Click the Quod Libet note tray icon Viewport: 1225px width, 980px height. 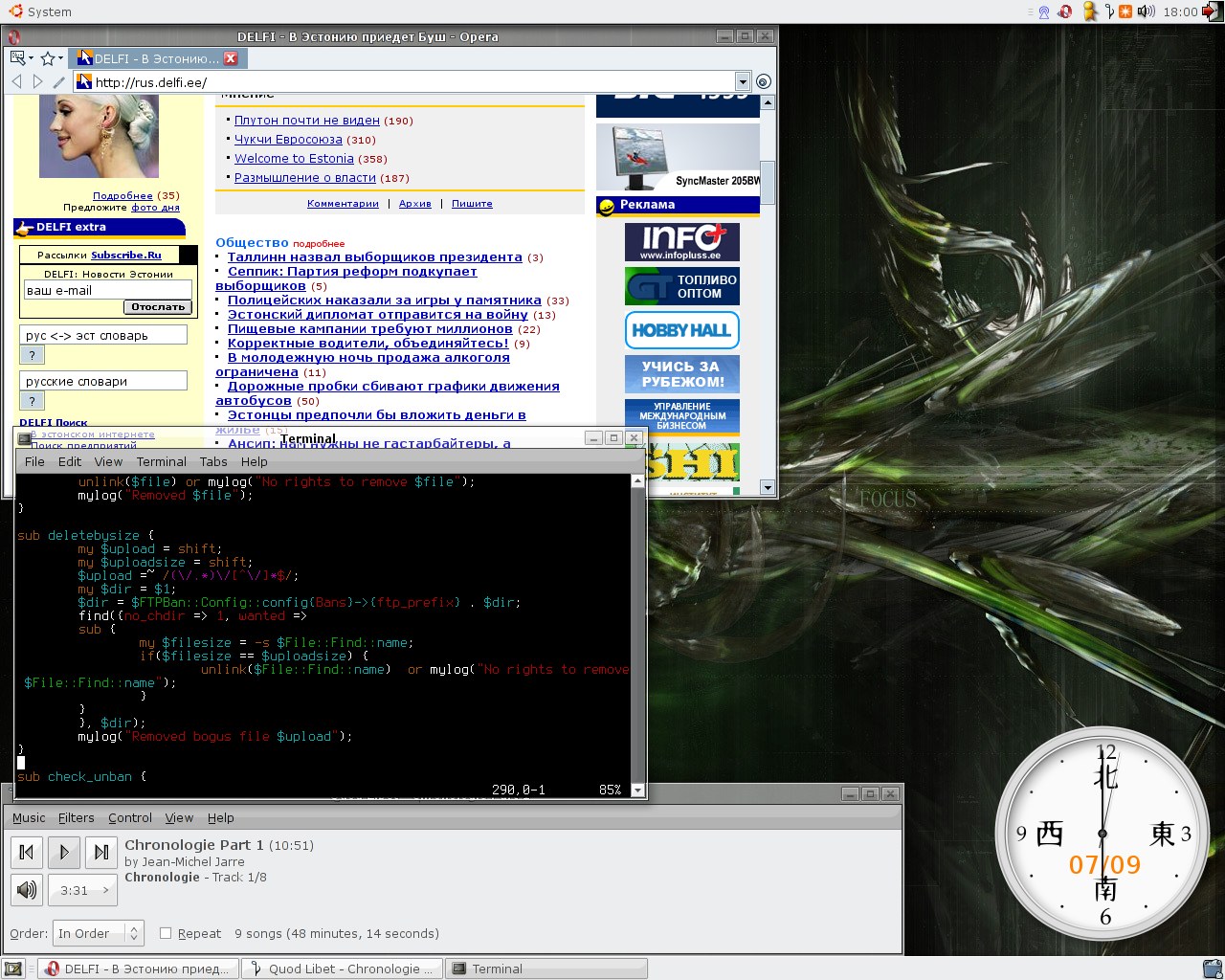click(x=1108, y=11)
